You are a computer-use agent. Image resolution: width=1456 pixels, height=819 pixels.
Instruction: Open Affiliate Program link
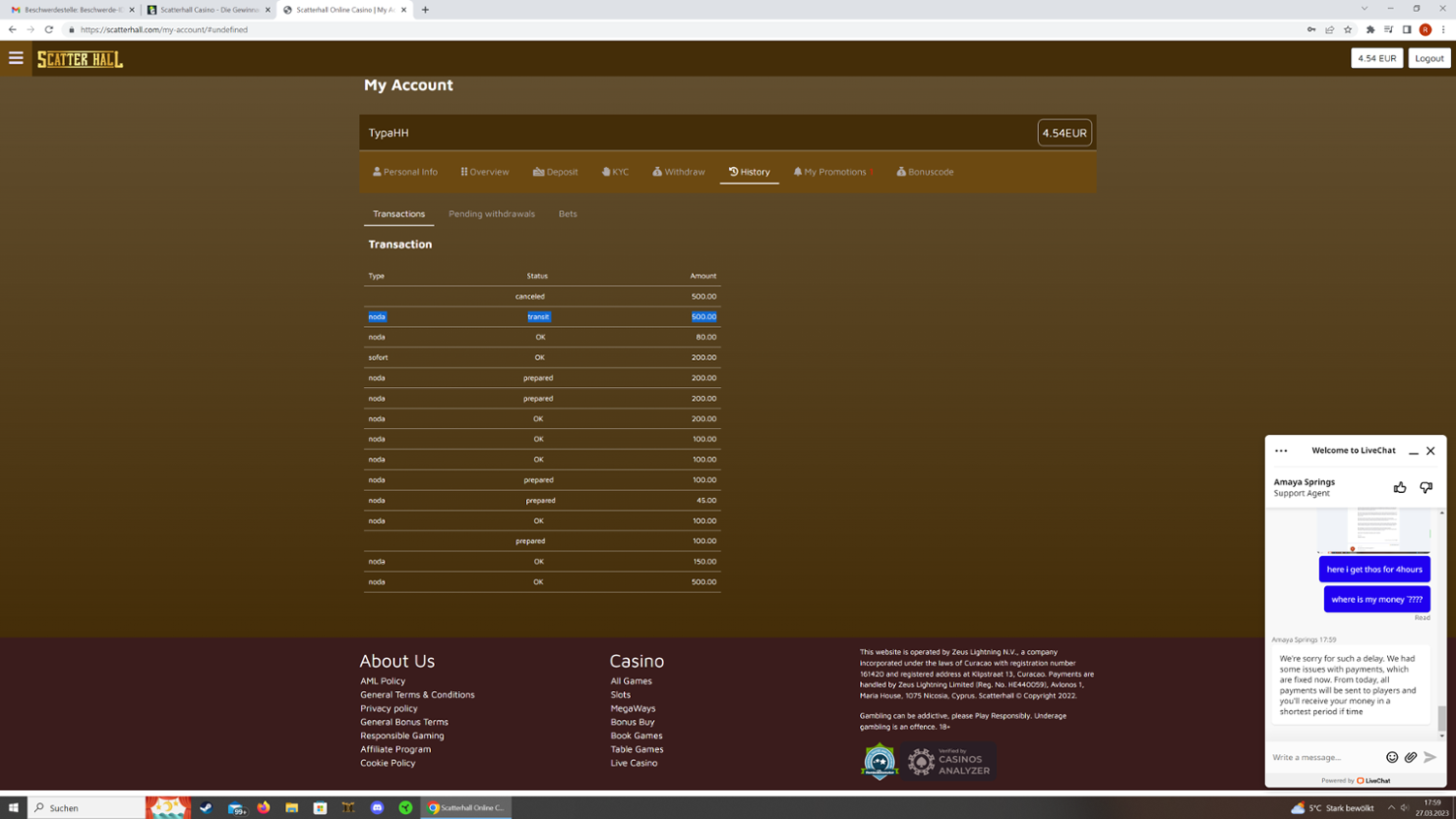[395, 749]
